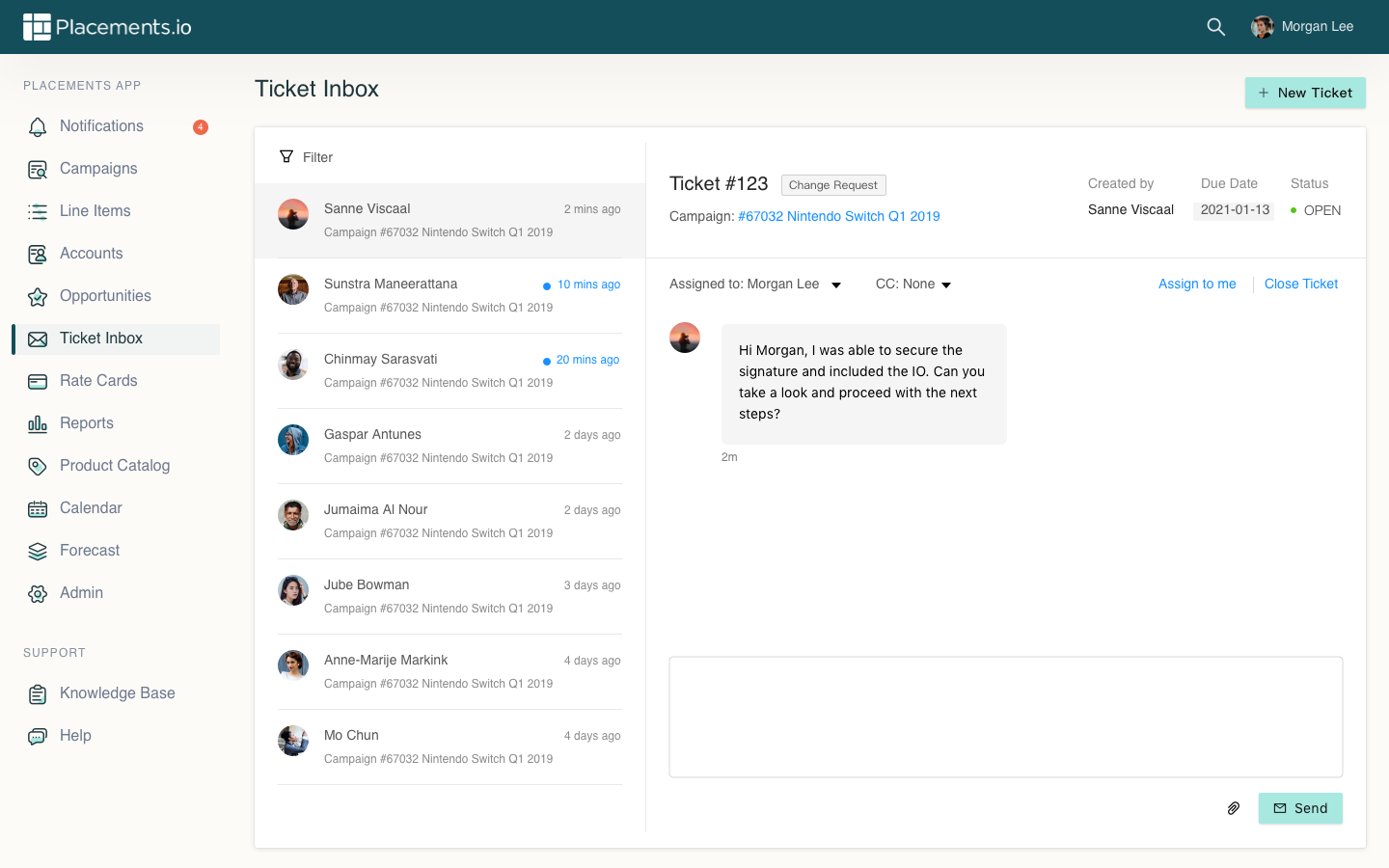Viewport: 1389px width, 868px height.
Task: Click the search magnifier icon
Action: pos(1215,27)
